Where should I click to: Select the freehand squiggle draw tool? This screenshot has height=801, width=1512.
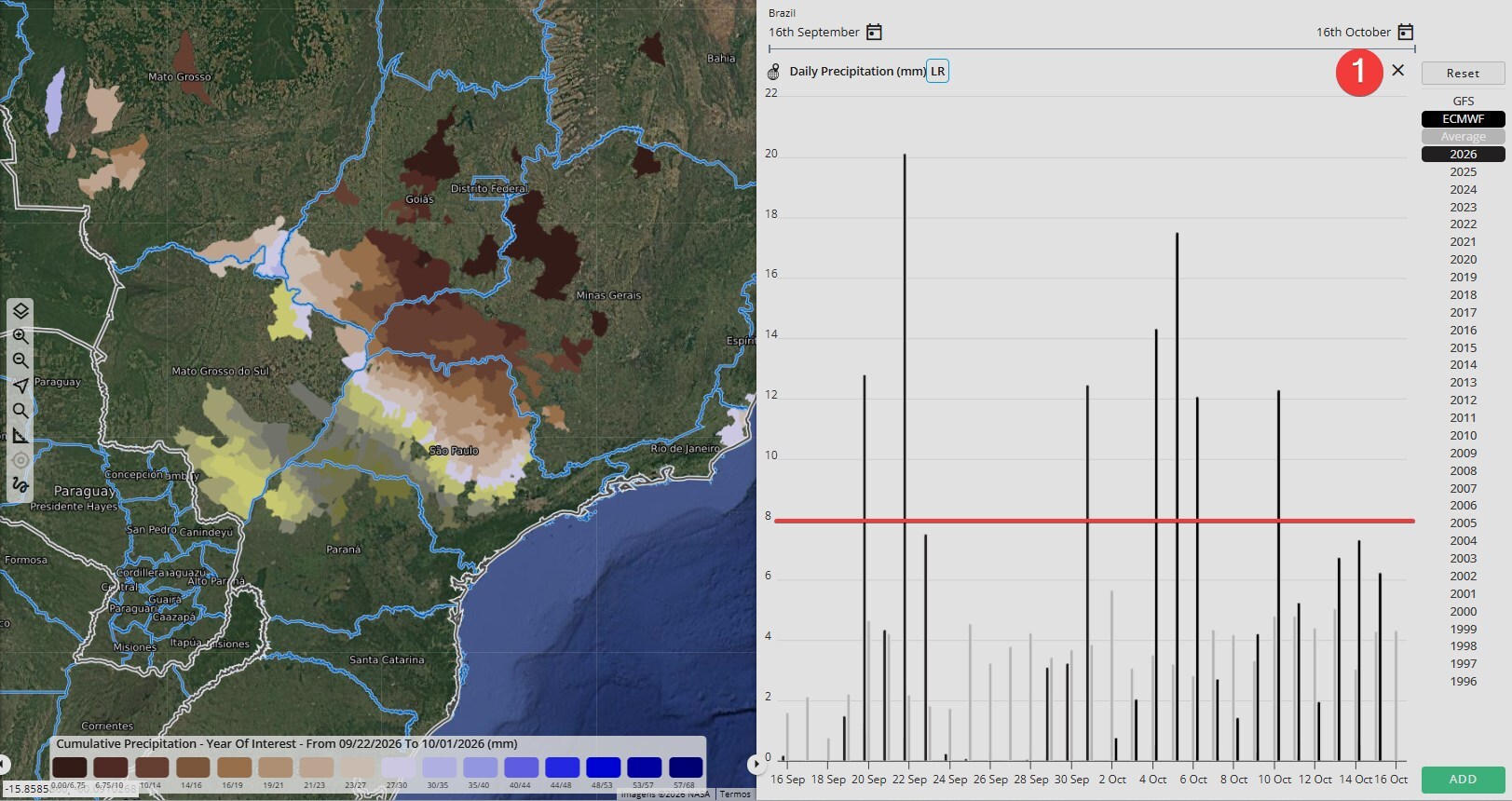click(20, 484)
